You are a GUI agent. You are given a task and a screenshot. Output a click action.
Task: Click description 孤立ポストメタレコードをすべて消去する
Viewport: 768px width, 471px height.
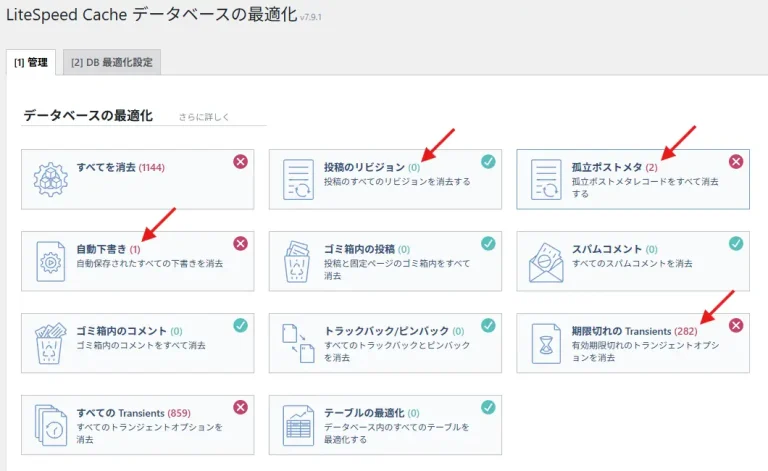[x=645, y=188]
